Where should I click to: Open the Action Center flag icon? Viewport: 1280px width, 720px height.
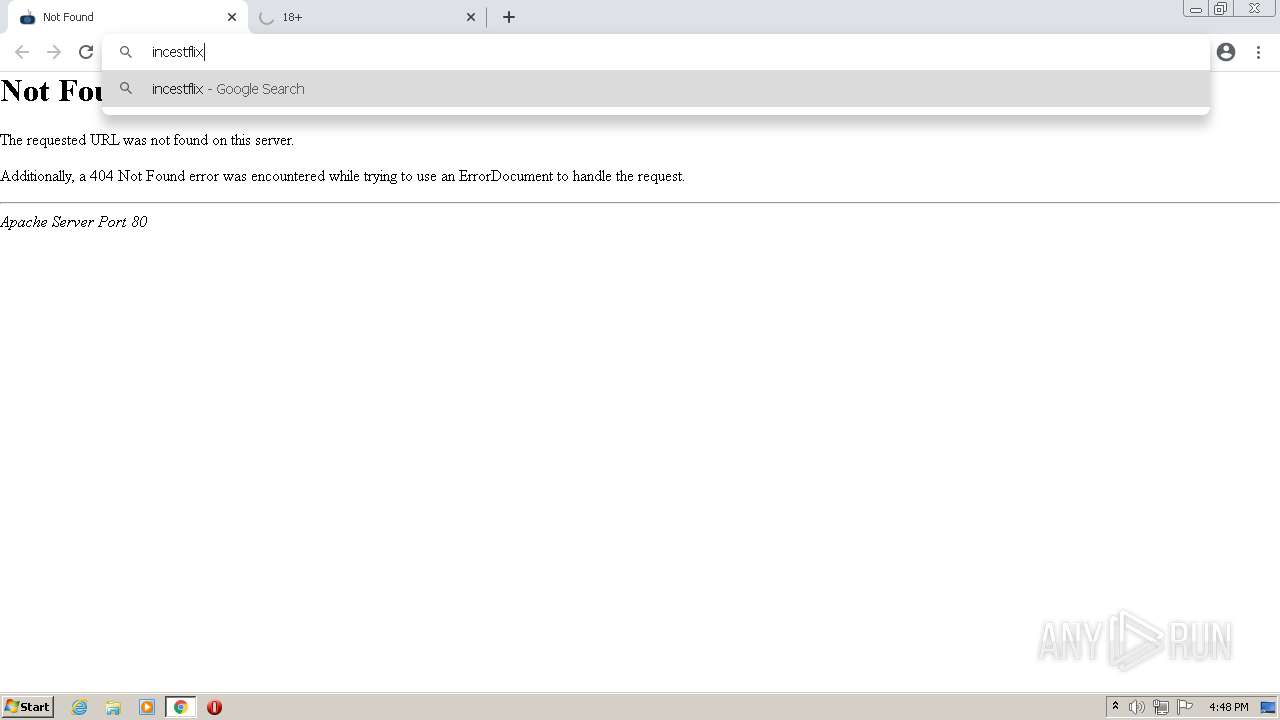click(x=1185, y=707)
